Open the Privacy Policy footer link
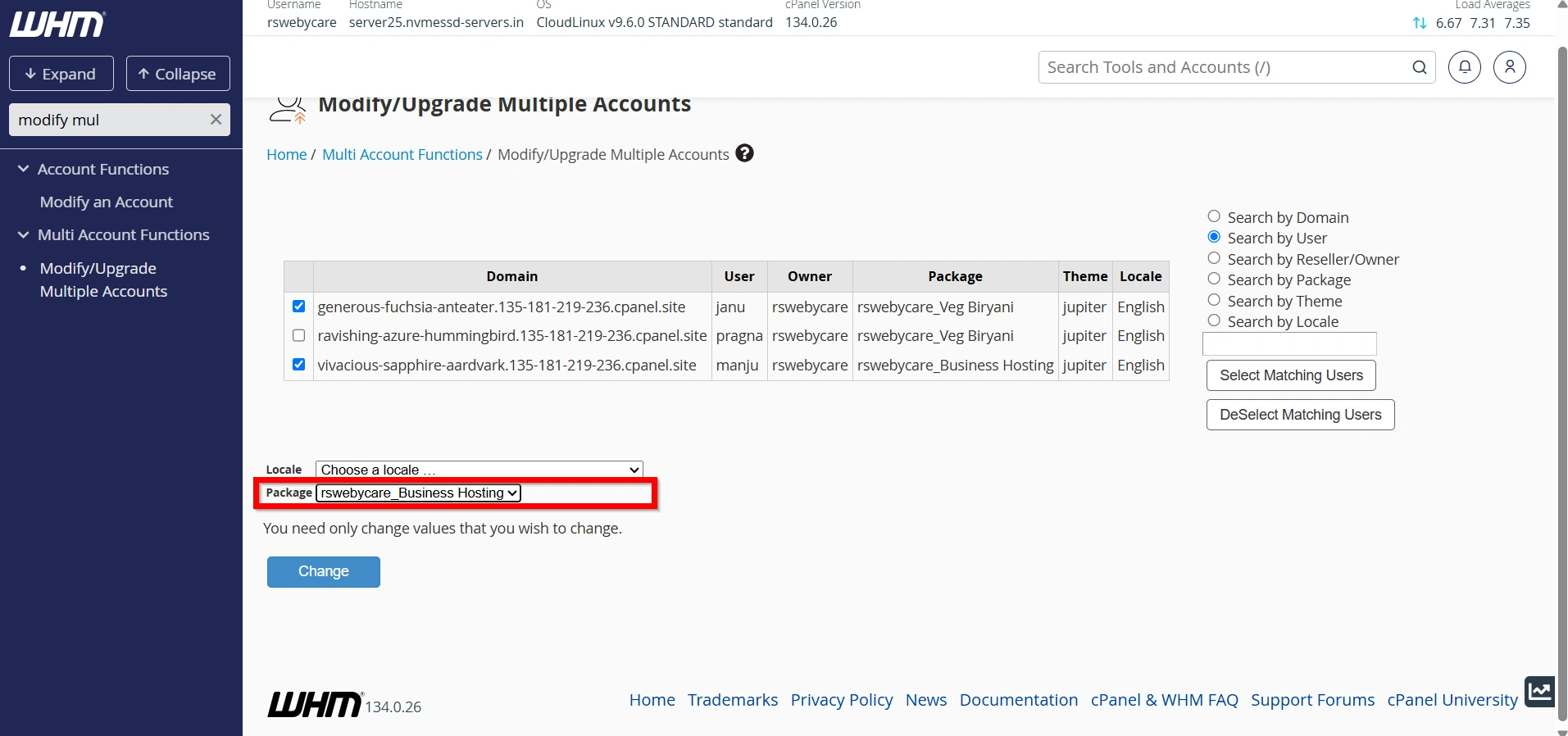This screenshot has height=736, width=1568. 842,700
